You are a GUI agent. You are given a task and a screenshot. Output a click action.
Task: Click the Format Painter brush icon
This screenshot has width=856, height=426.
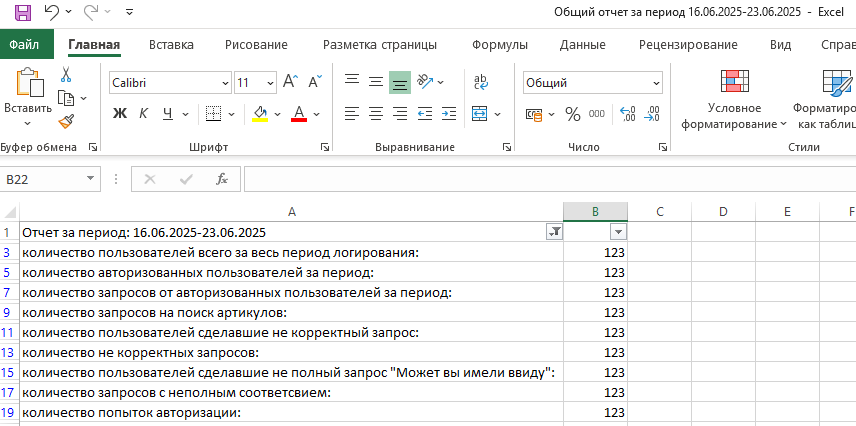pos(66,121)
